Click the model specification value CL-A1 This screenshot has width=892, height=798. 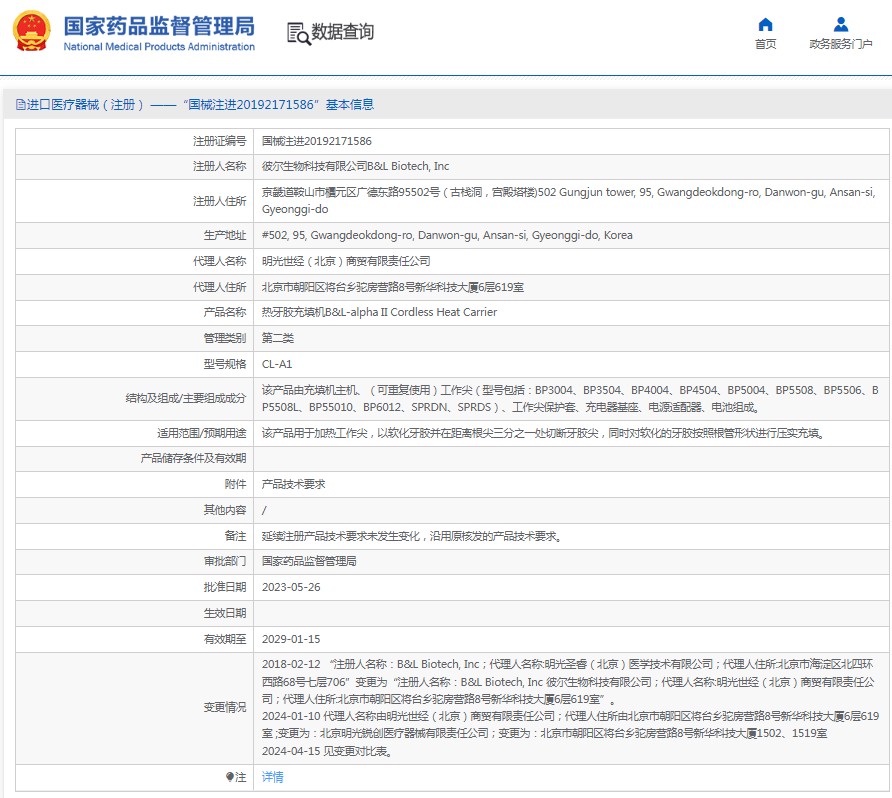pos(277,364)
